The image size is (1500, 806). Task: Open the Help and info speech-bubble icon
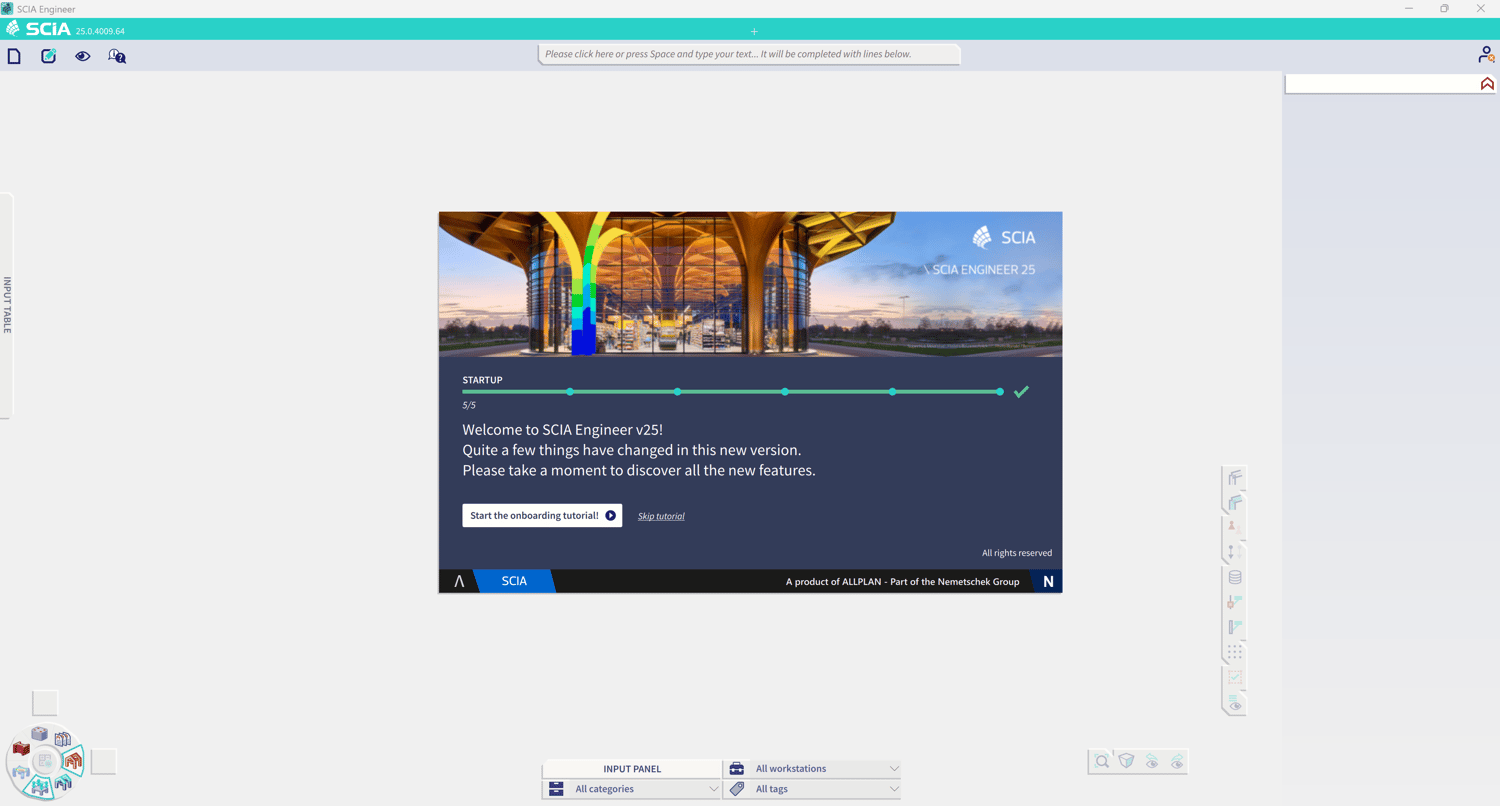point(117,56)
